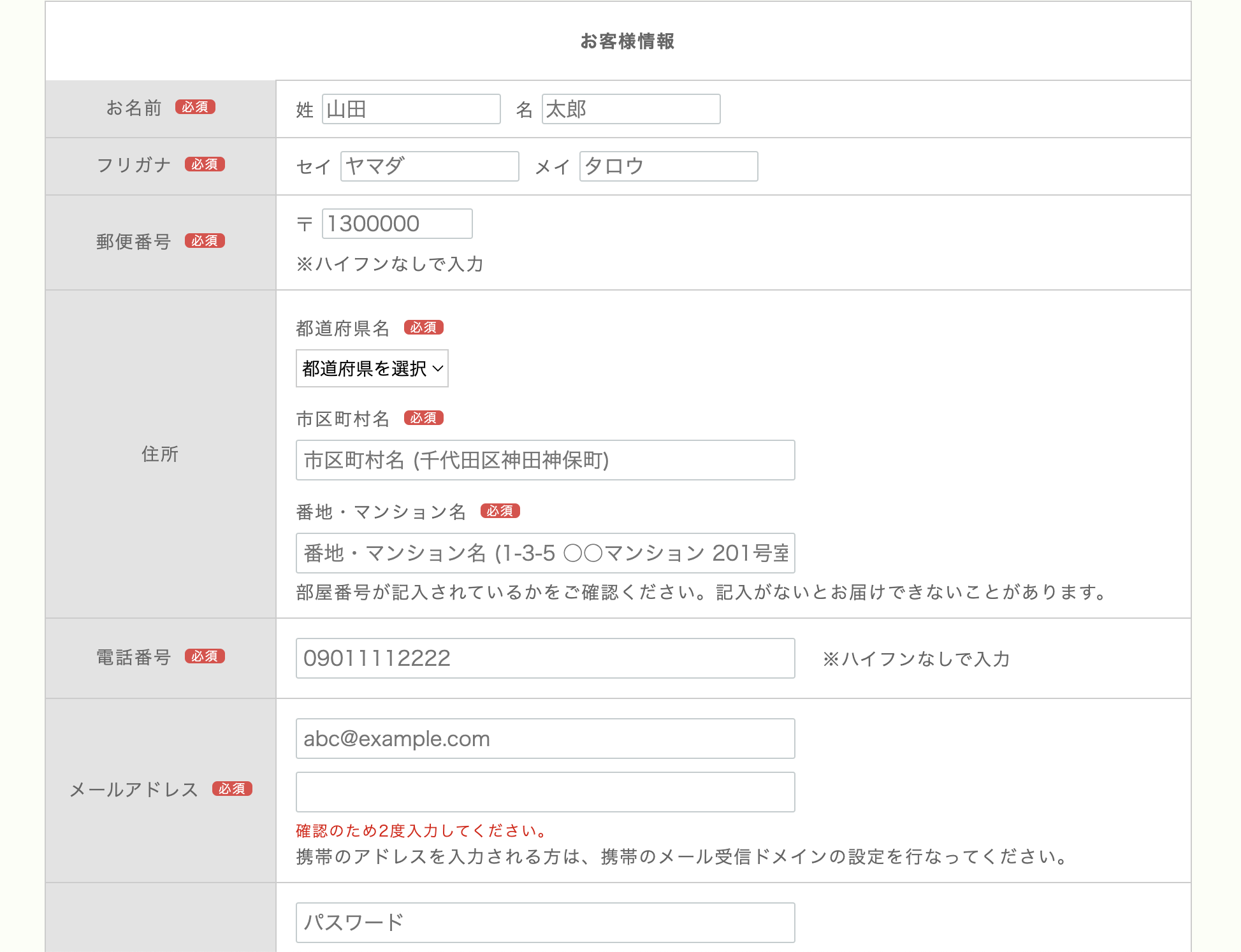Click the 必須 badge next to メールアドレス
Screen dimensions: 1241x952
point(232,789)
